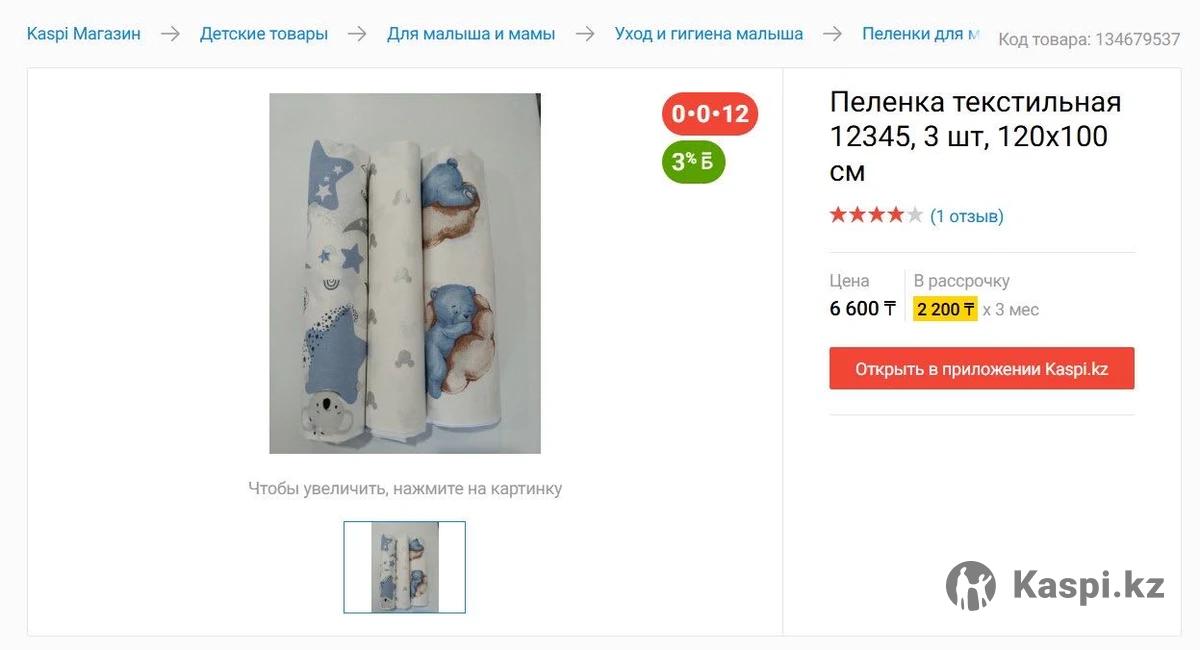Click the arrow after Kaspi Магазин

tap(170, 34)
